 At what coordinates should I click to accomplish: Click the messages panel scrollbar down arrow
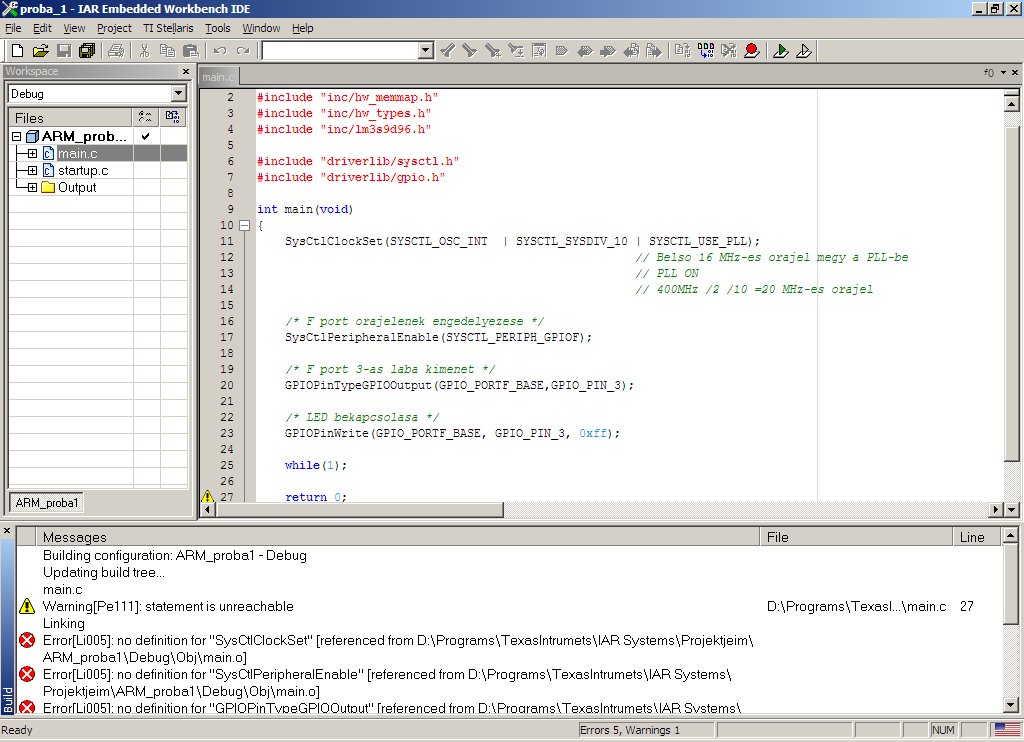[1010, 705]
